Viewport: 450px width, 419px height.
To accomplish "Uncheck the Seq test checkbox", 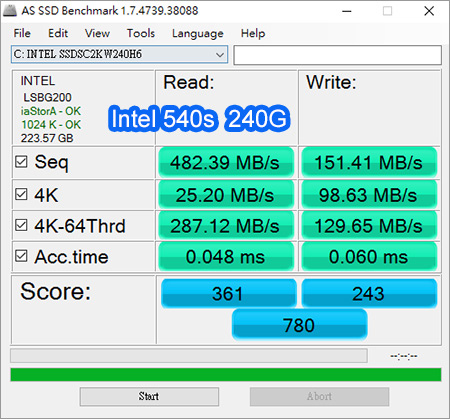I will tap(21, 162).
